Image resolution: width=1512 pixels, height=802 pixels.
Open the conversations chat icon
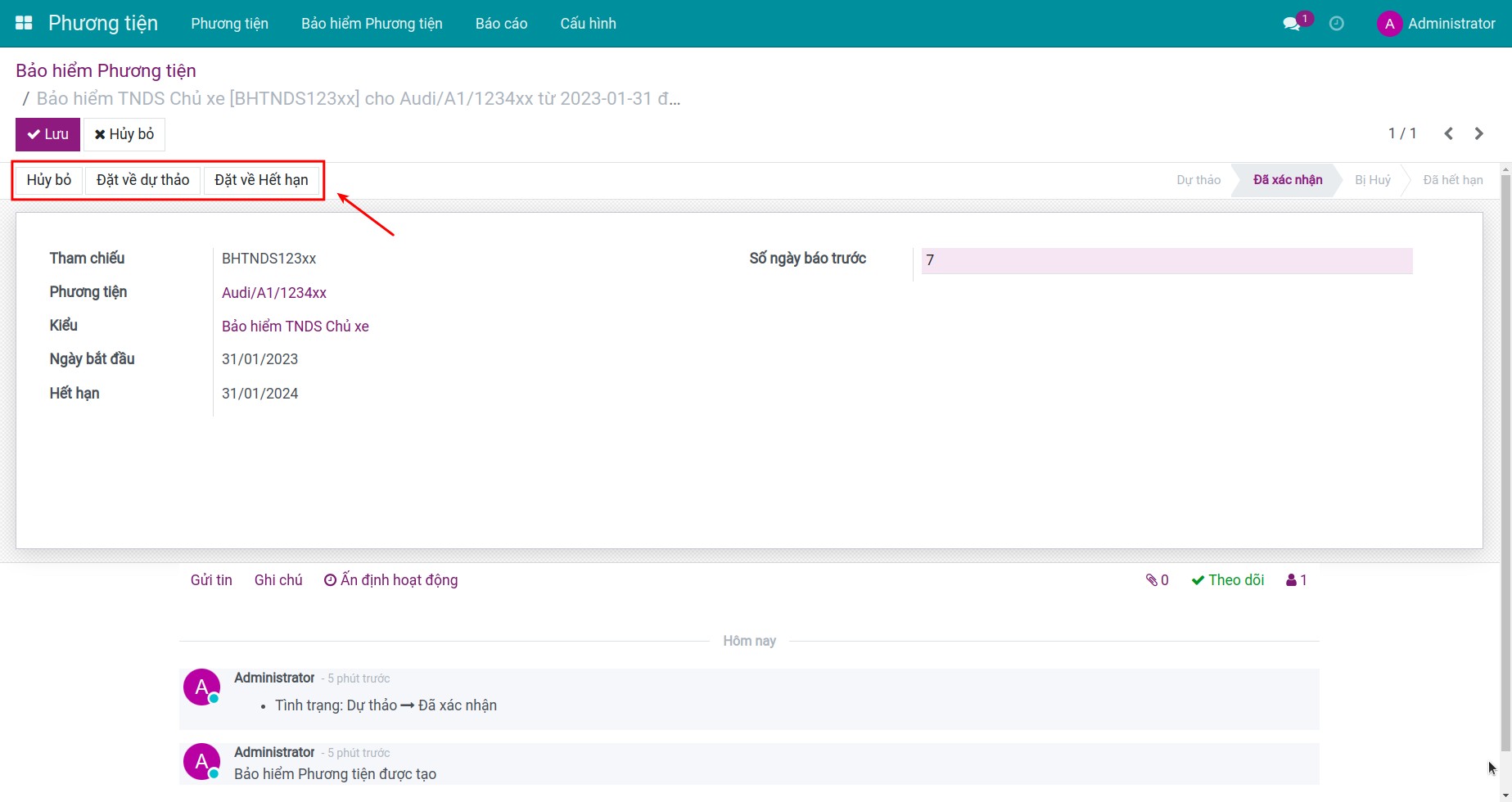click(1292, 24)
